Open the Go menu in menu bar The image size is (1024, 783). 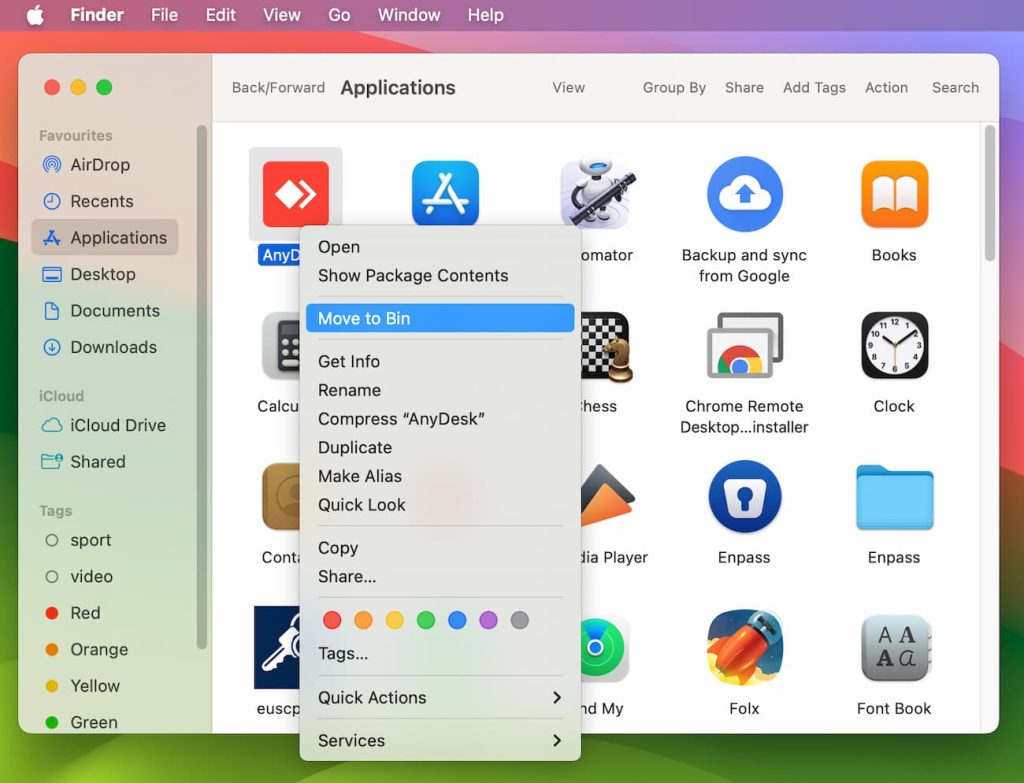(x=339, y=15)
